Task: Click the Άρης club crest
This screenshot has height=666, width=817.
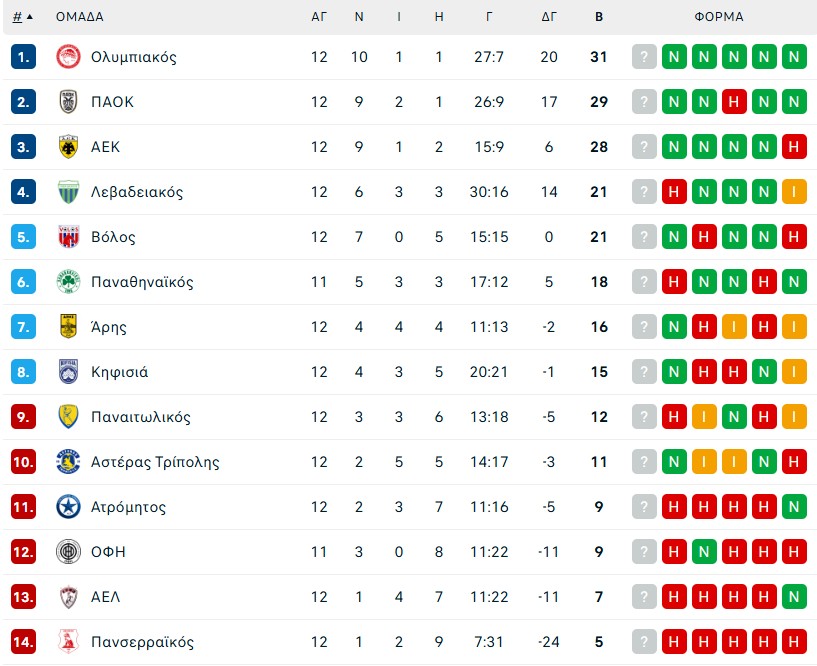Action: click(68, 327)
